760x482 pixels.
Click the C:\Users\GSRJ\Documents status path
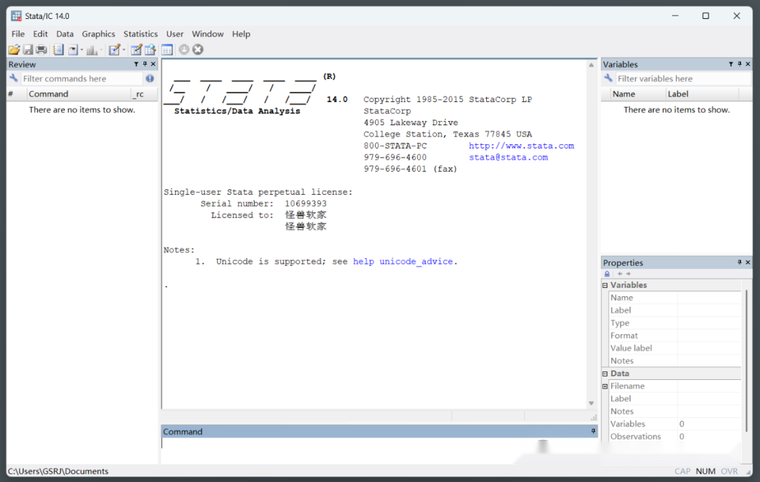tap(58, 471)
